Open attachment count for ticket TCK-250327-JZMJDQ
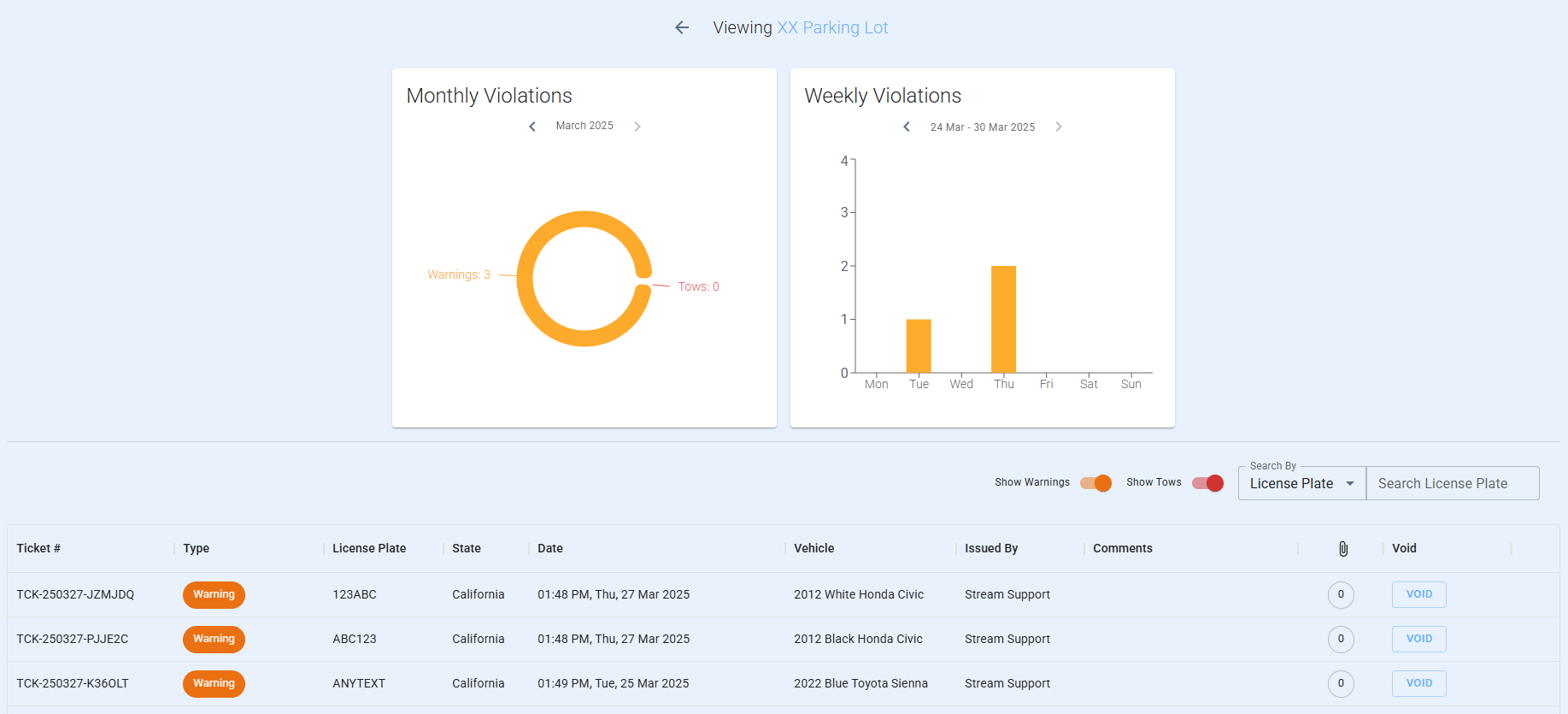The height and width of the screenshot is (714, 1568). tap(1341, 594)
